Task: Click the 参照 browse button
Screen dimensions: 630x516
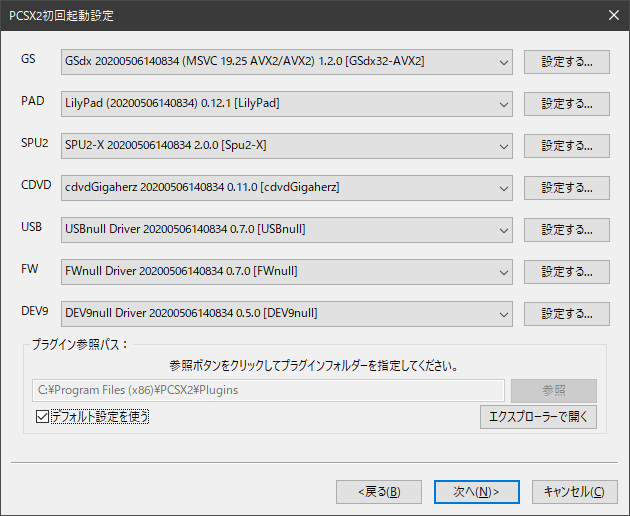Action: tap(554, 391)
